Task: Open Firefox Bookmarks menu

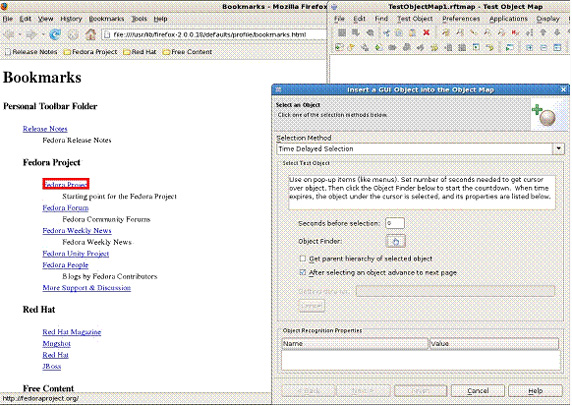Action: [106, 19]
